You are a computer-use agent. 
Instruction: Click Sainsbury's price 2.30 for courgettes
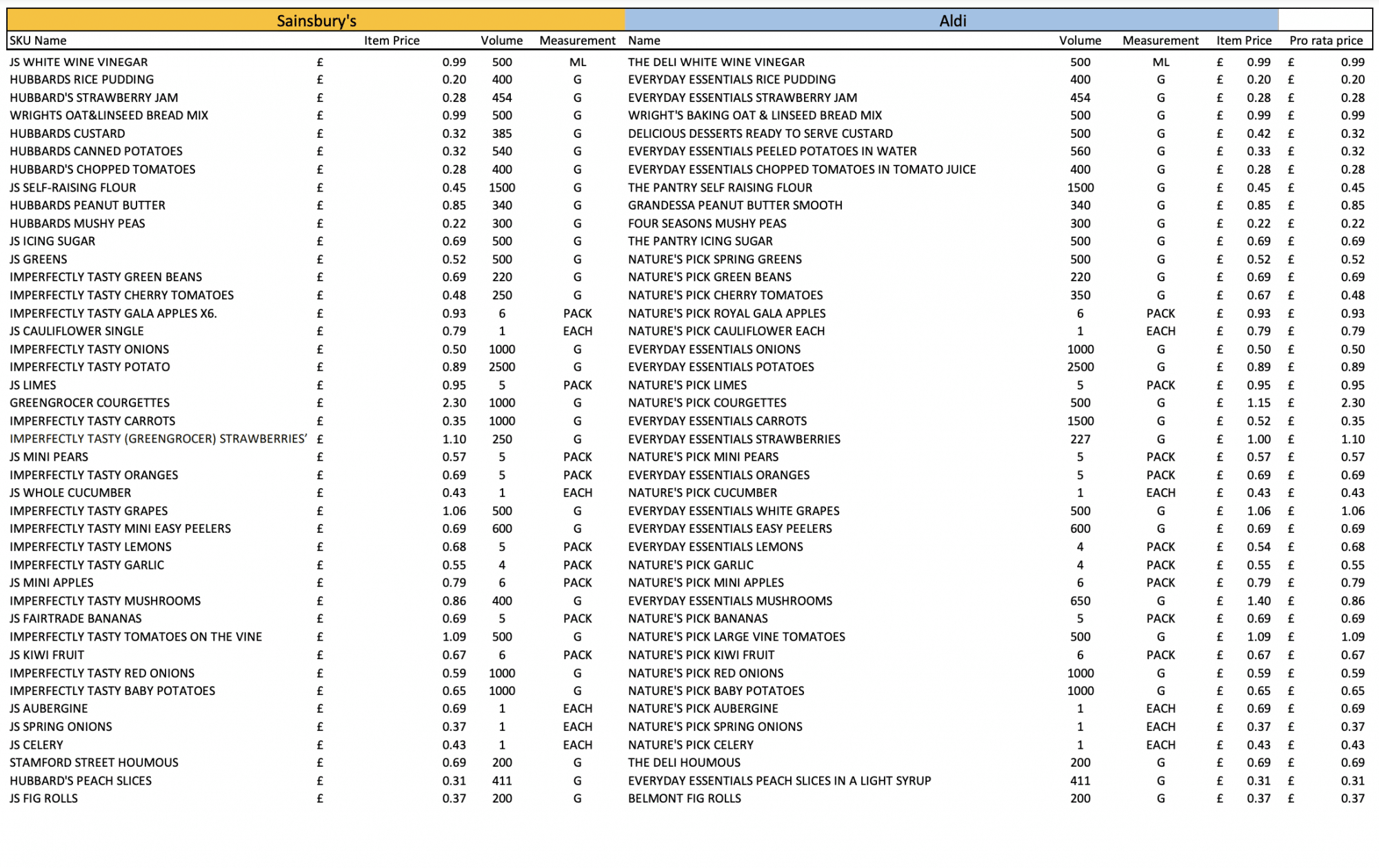(454, 403)
